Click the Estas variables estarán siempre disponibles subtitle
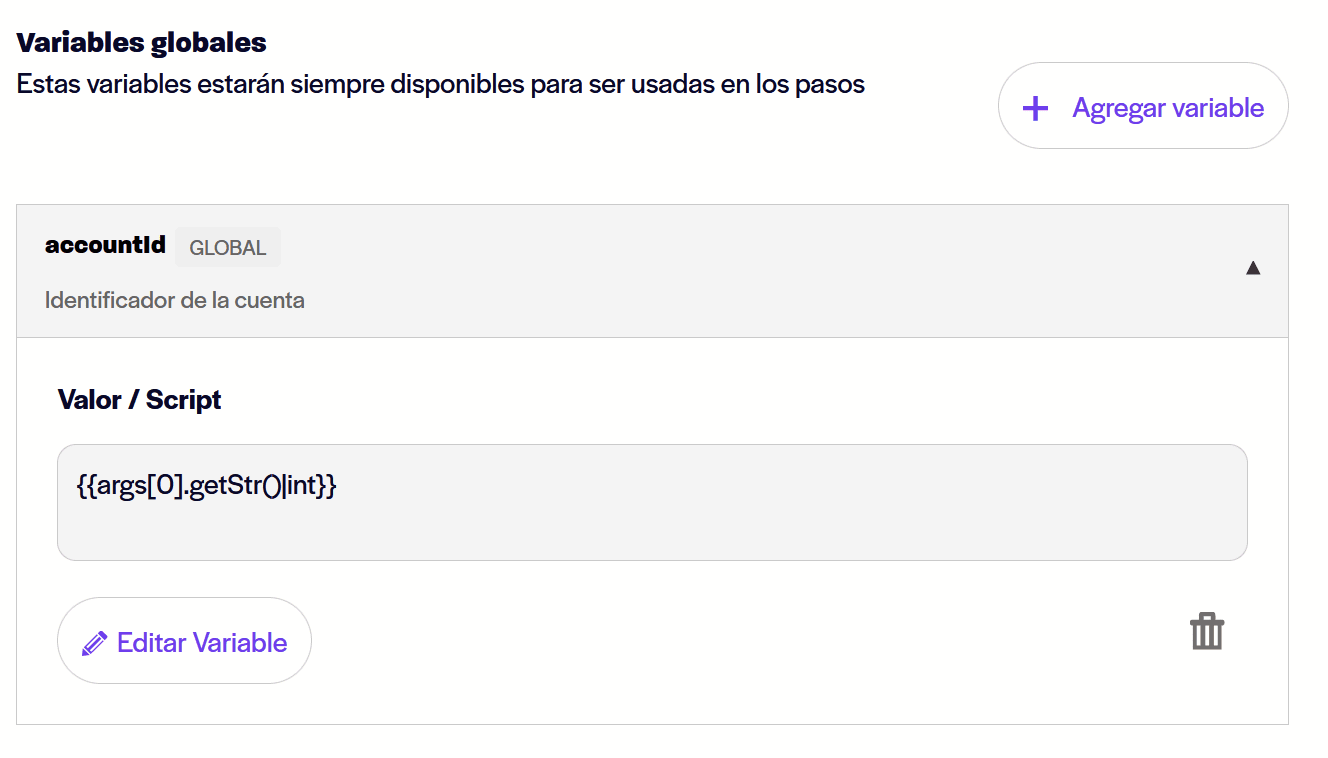The image size is (1328, 758). tap(441, 84)
